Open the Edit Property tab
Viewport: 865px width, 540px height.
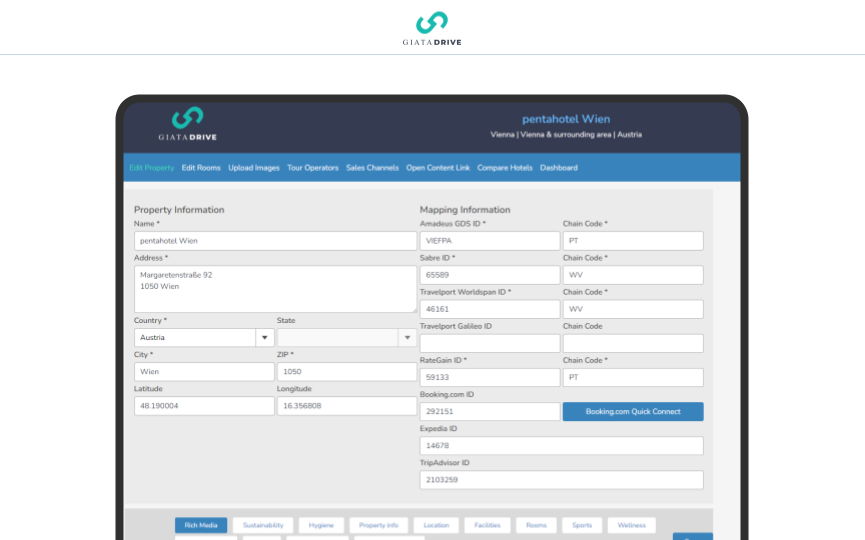point(152,168)
